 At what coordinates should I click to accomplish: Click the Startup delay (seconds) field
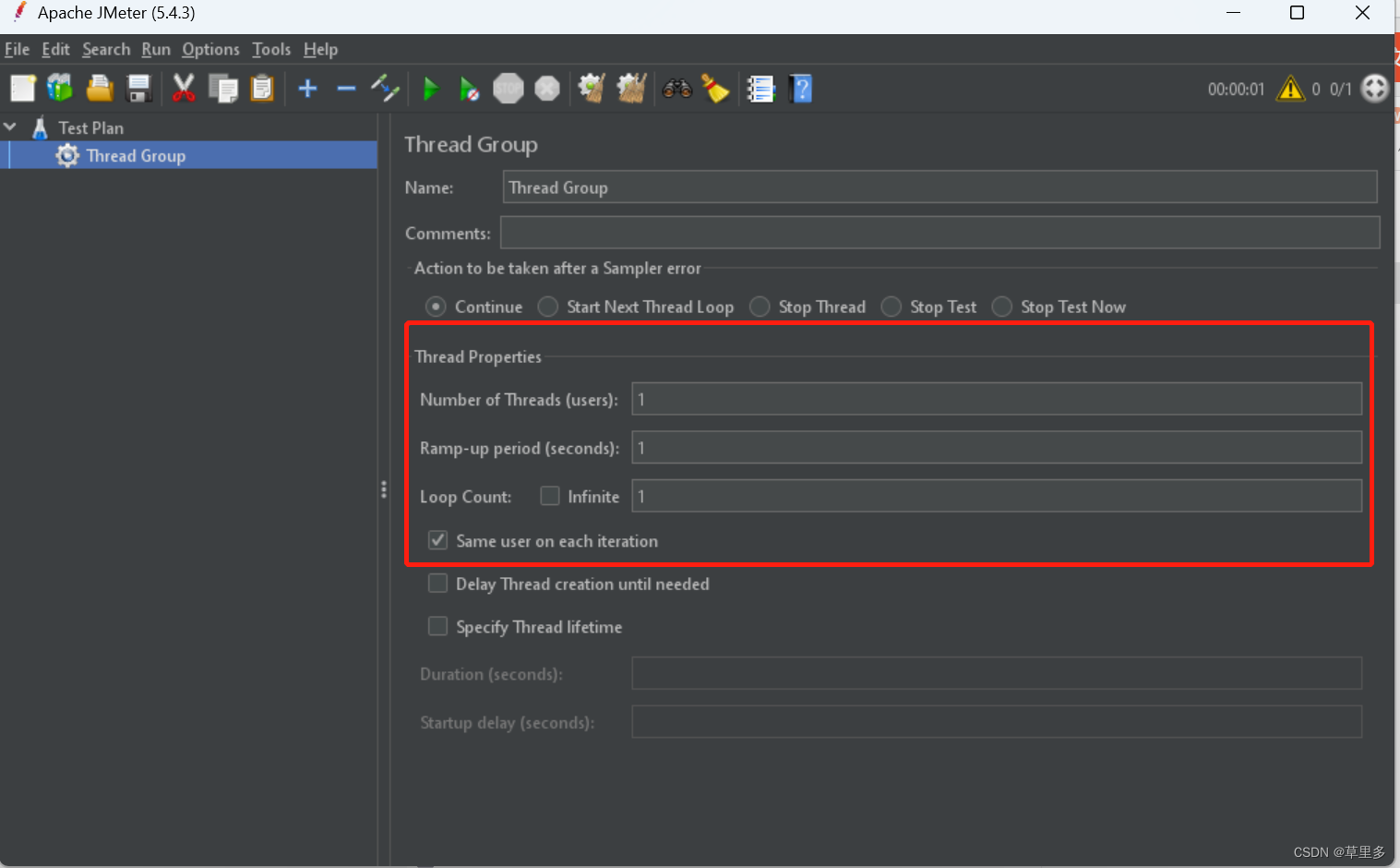click(997, 721)
